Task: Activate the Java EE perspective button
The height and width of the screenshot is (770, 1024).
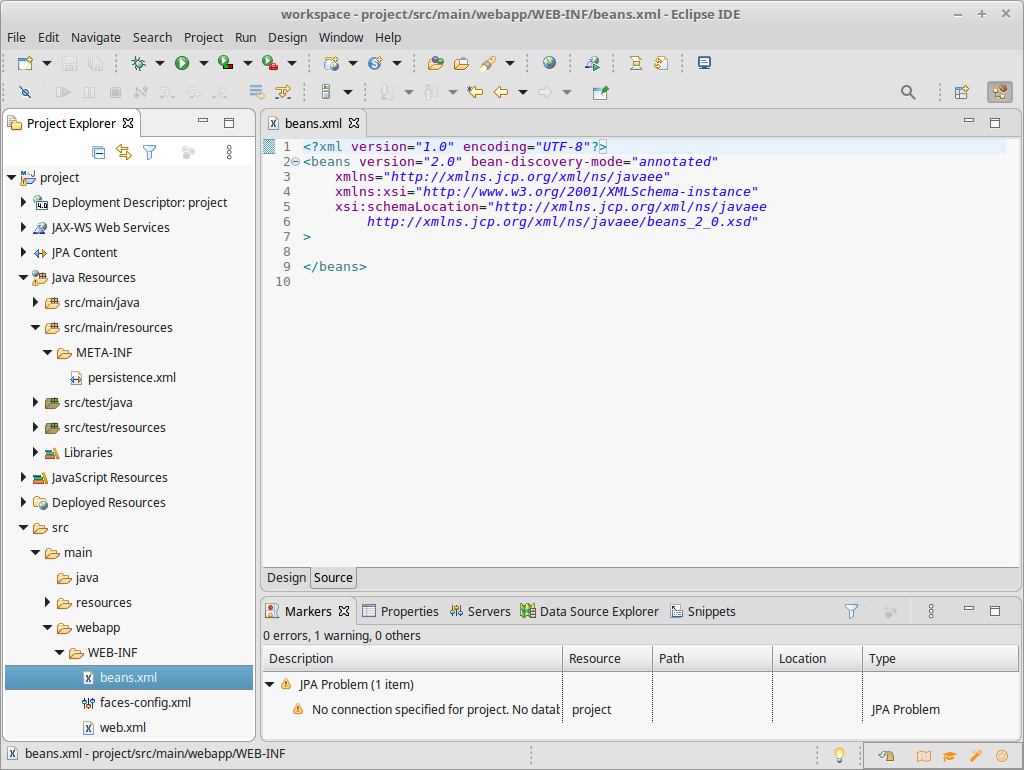Action: point(1000,91)
